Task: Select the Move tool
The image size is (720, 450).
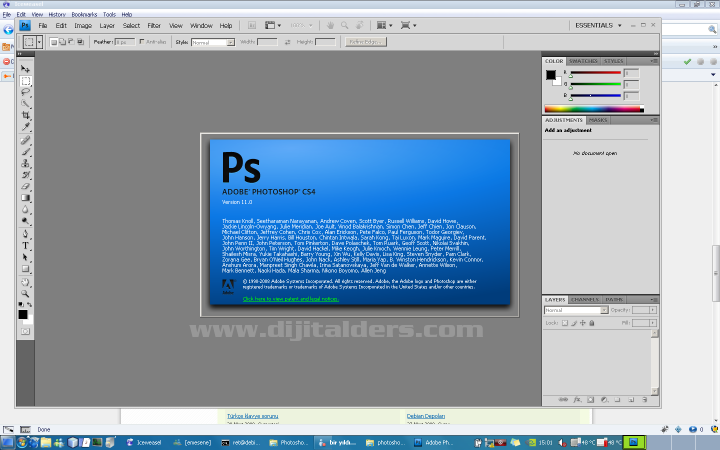Action: pyautogui.click(x=25, y=69)
